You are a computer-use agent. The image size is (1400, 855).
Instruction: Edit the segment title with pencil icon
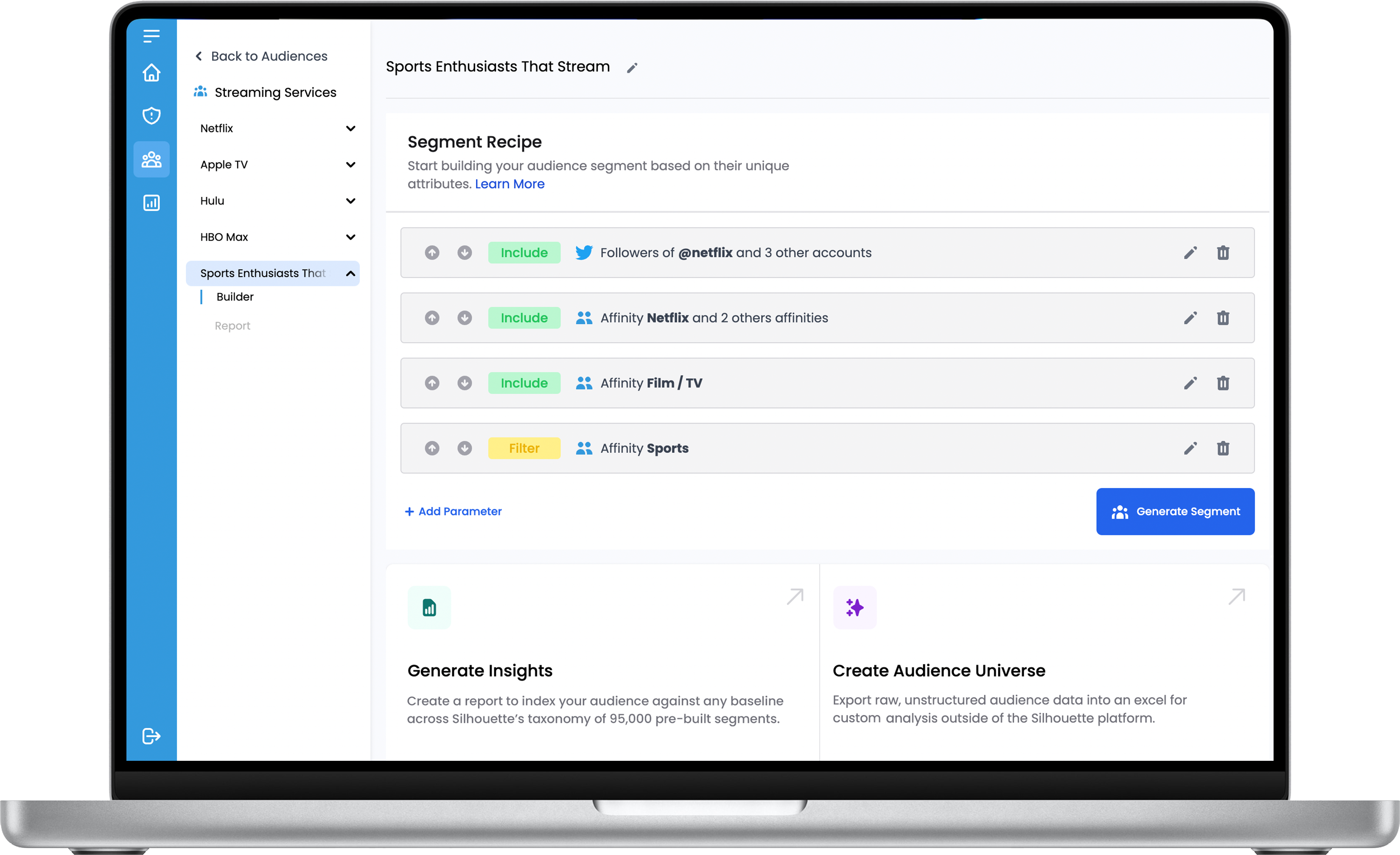pyautogui.click(x=632, y=68)
